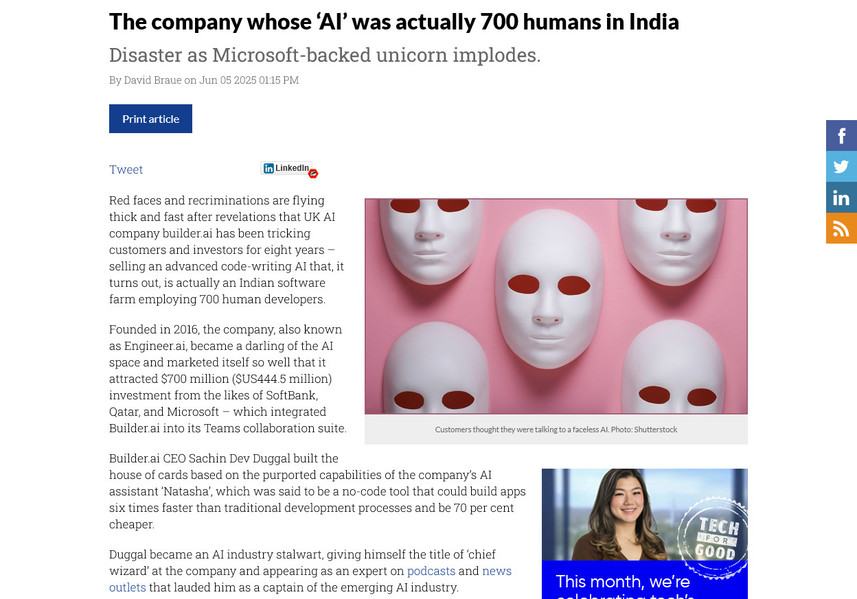Click the Tech For Good stamp badge

click(x=714, y=537)
